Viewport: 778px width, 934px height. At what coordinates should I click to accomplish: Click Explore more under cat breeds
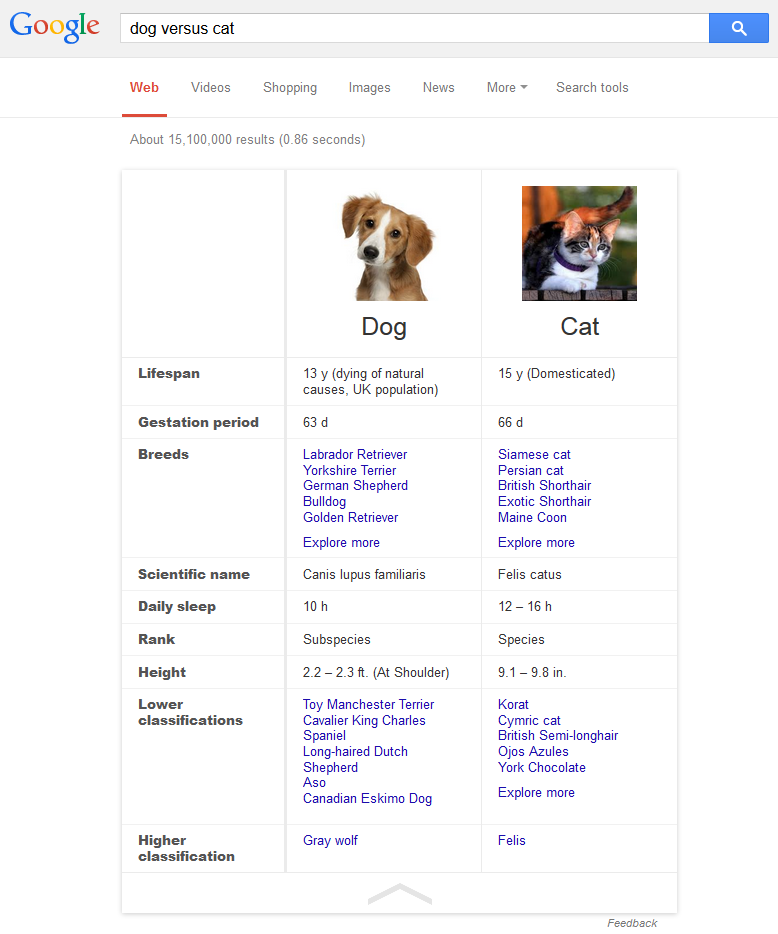pyautogui.click(x=536, y=543)
